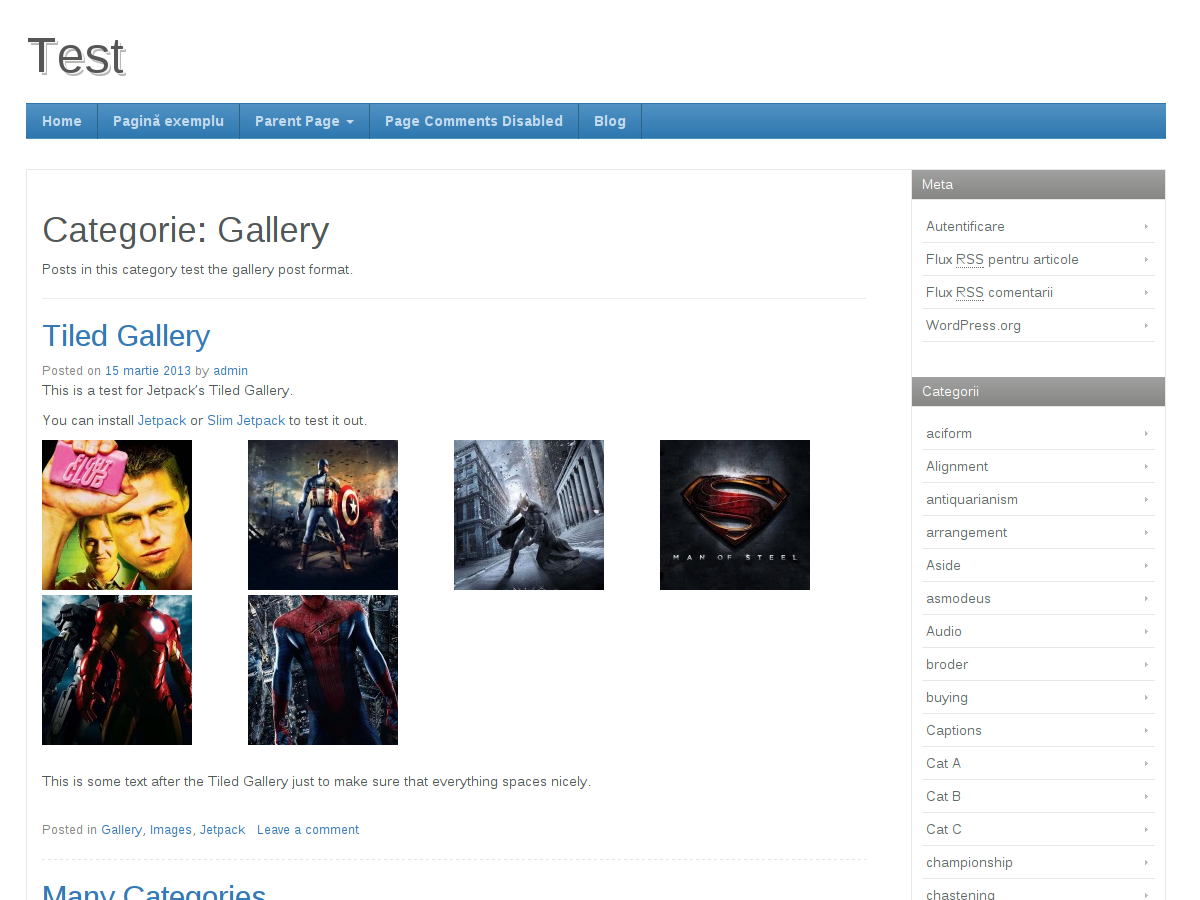The image size is (1200, 900).
Task: Expand the arrow next to Autentificare
Action: [x=1146, y=226]
